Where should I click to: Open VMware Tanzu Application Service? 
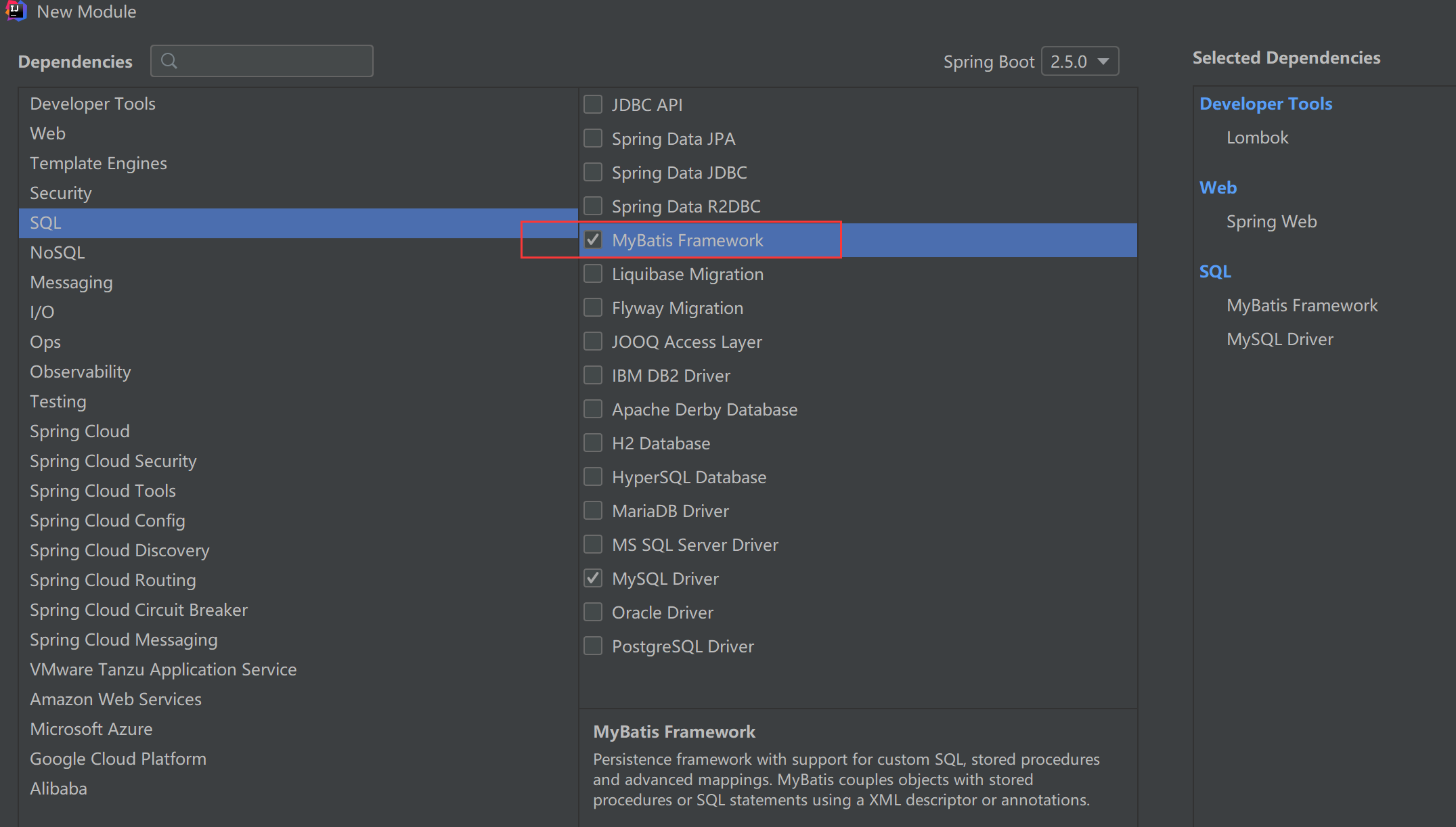299,669
